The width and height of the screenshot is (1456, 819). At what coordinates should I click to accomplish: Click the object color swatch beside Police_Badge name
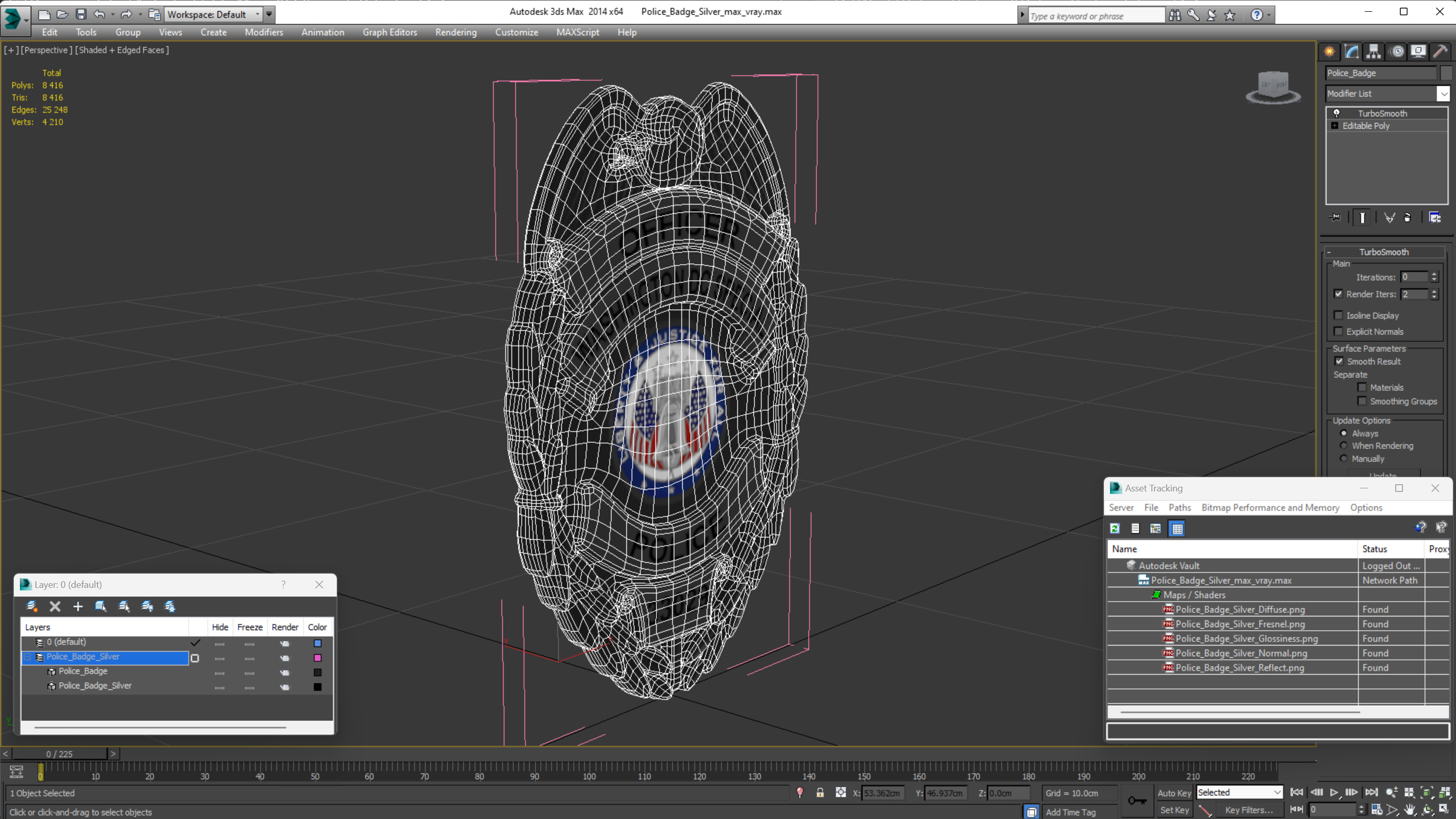(1446, 73)
